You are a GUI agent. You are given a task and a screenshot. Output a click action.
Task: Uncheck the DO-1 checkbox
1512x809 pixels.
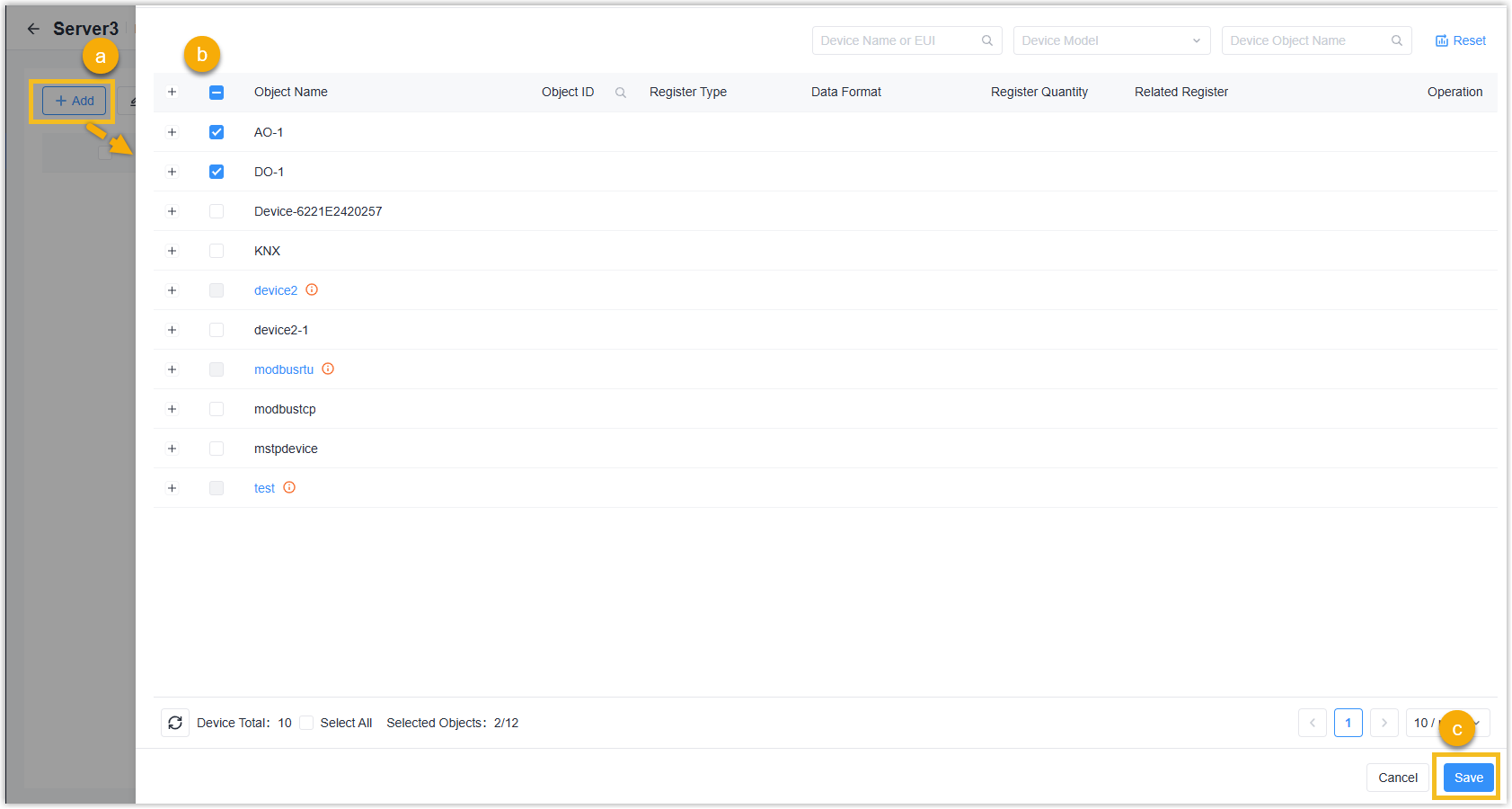pyautogui.click(x=217, y=172)
